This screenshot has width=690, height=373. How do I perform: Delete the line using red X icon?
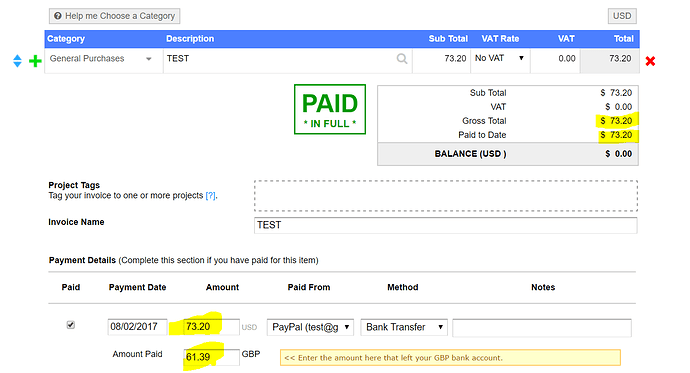point(650,61)
